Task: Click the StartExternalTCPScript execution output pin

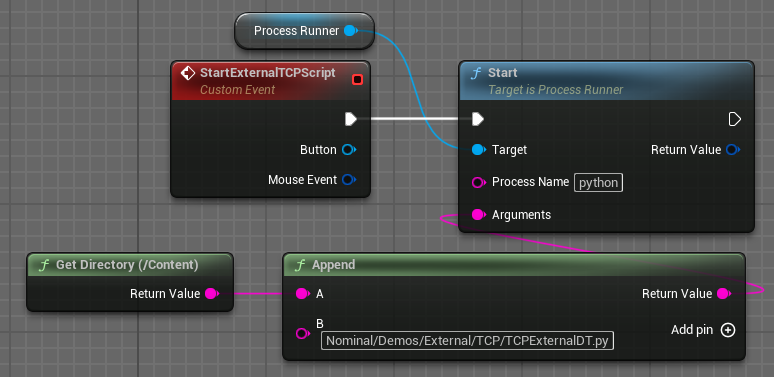Action: point(351,119)
